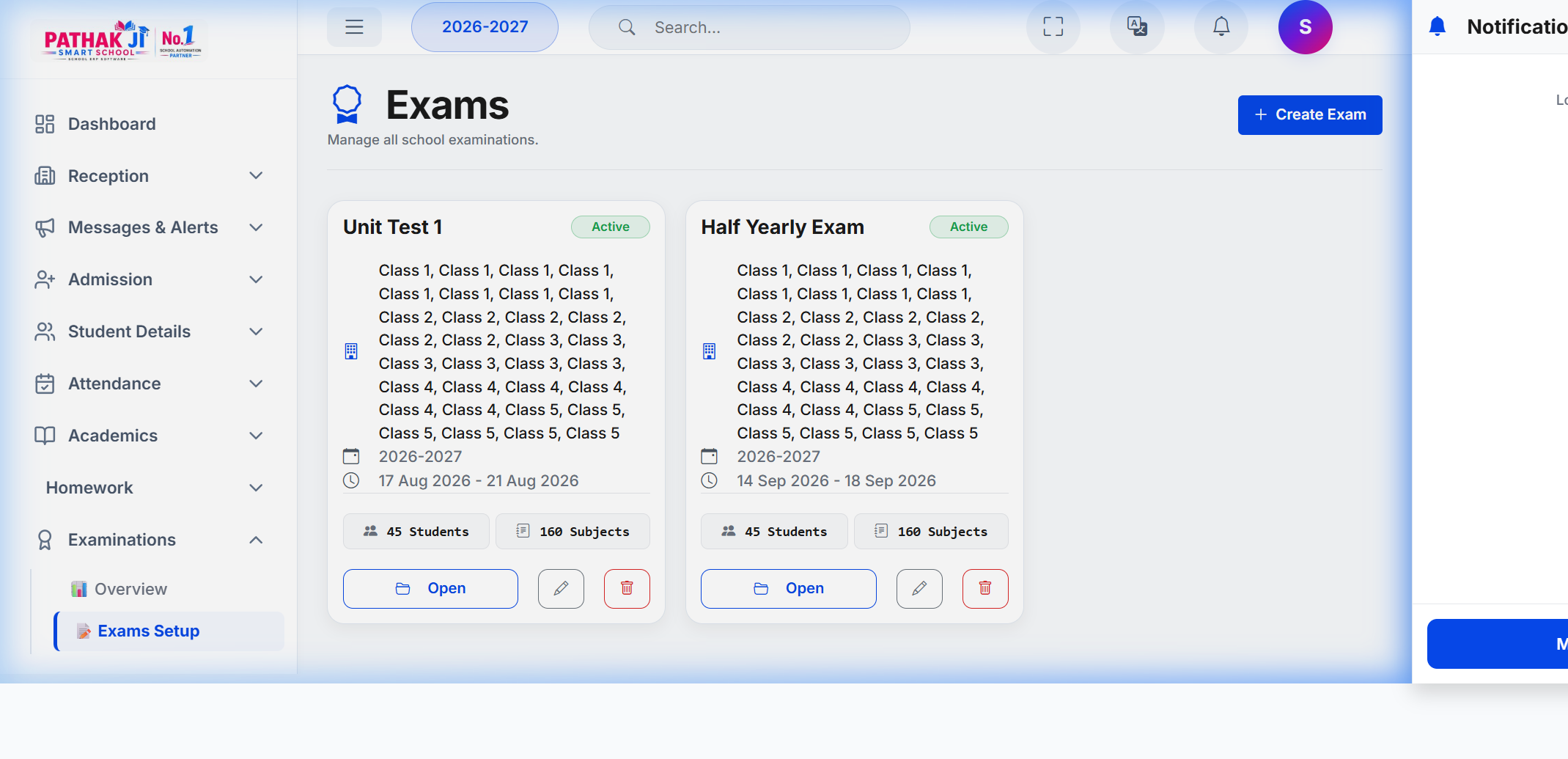Open the Homework menu item
Viewport: 1568px width, 759px height.
(x=148, y=488)
